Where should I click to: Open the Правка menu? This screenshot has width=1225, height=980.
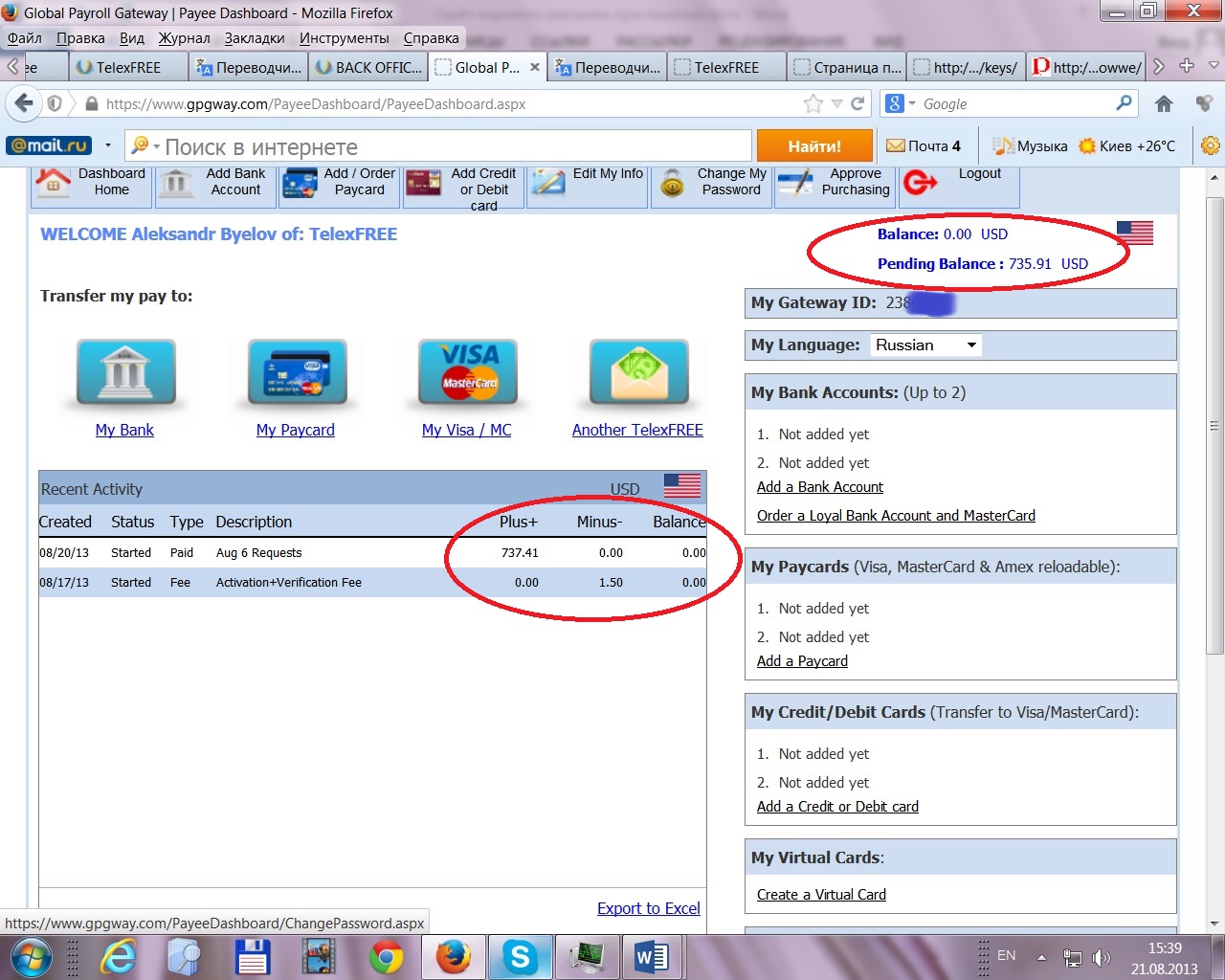click(x=80, y=38)
